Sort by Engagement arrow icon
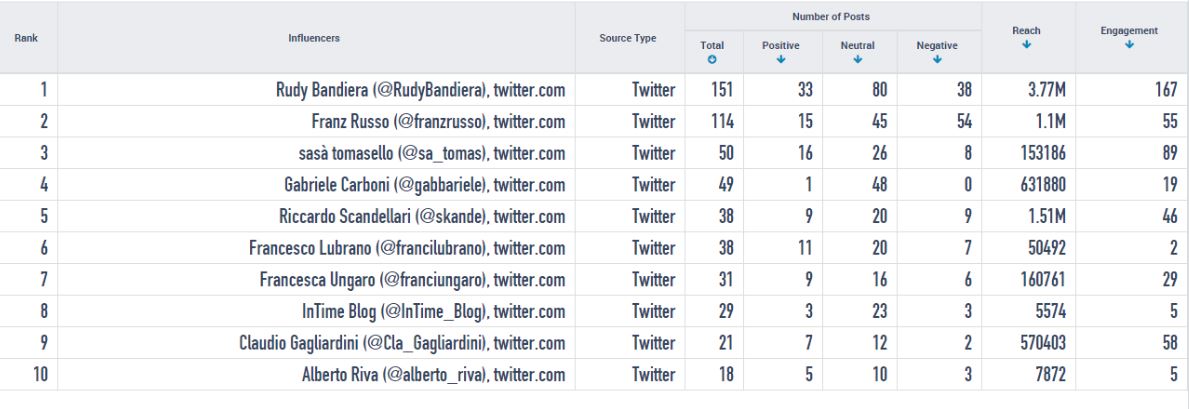Screen dimensions: 1189x409 coord(1128,45)
